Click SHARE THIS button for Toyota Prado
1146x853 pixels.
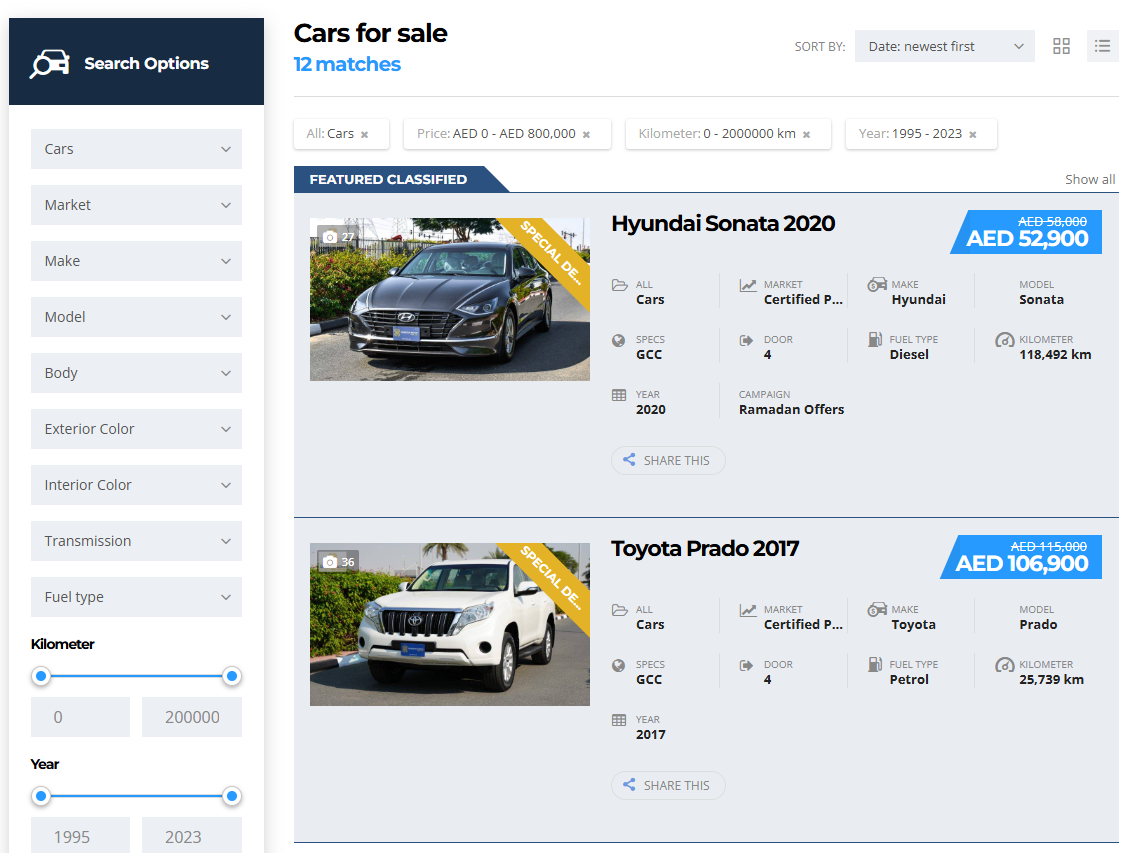click(x=668, y=786)
